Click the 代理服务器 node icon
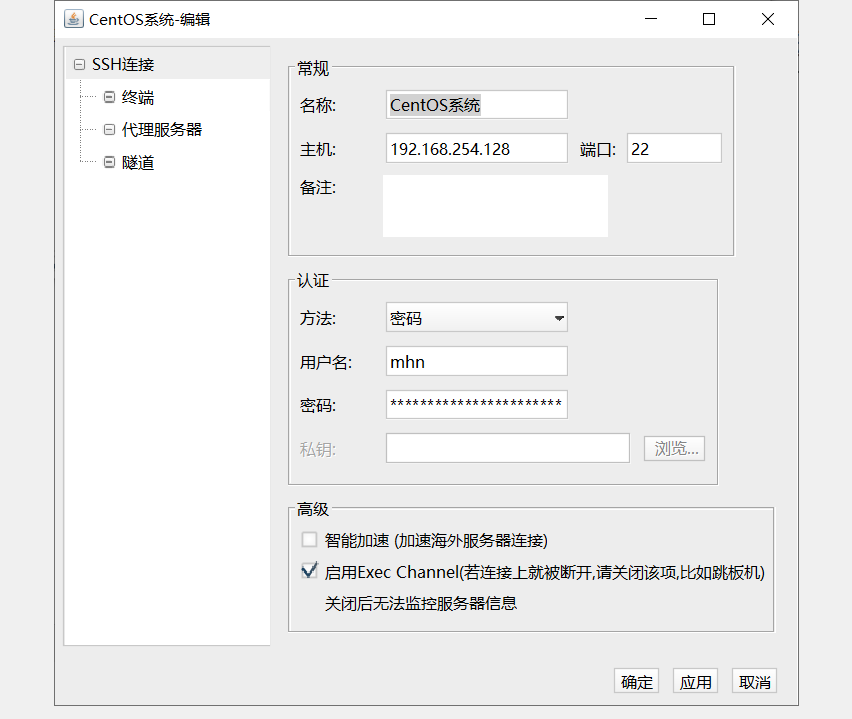The height and width of the screenshot is (719, 852). pos(109,129)
